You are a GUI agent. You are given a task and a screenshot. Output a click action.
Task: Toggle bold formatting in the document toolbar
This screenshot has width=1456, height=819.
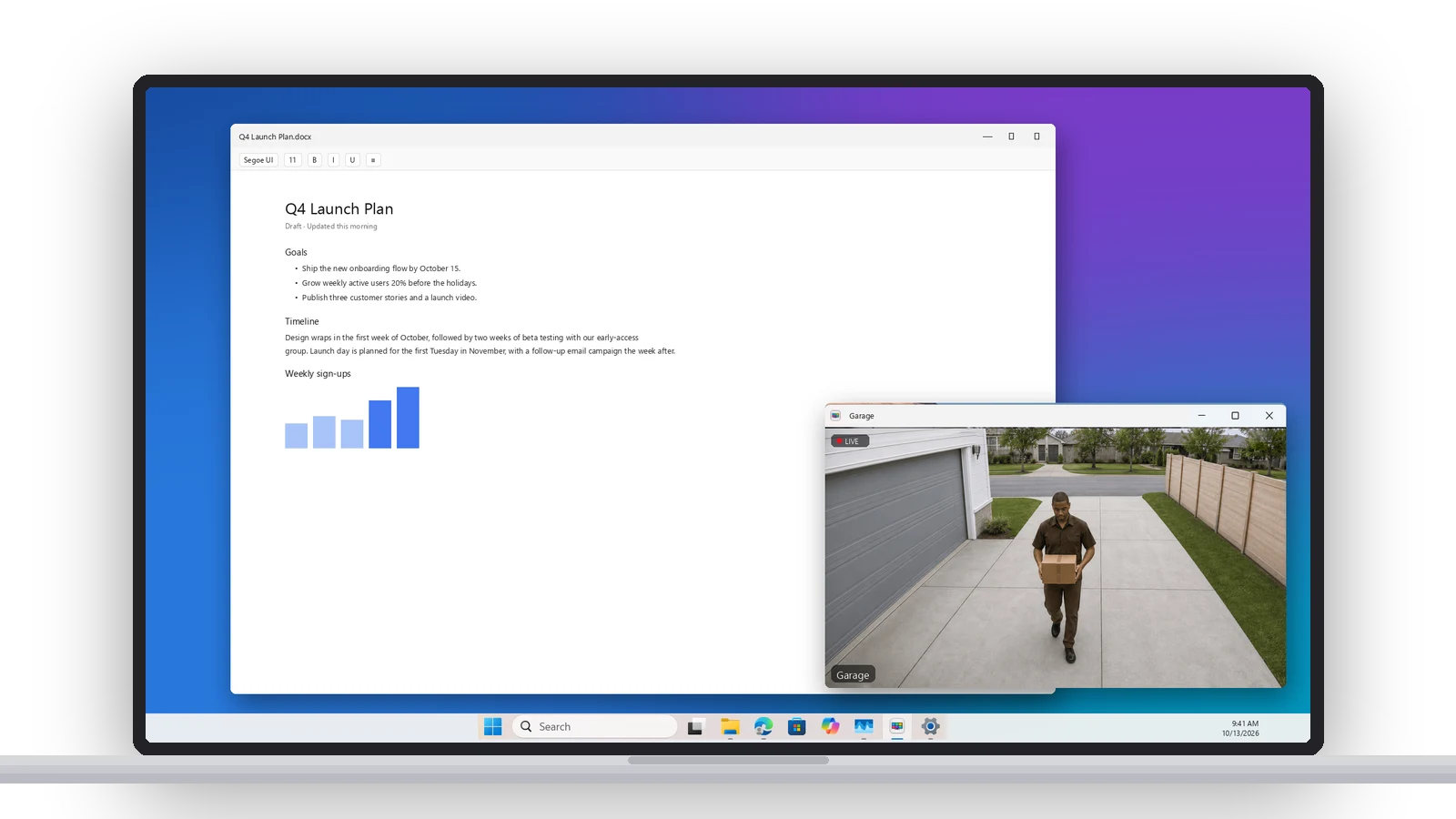click(x=314, y=160)
